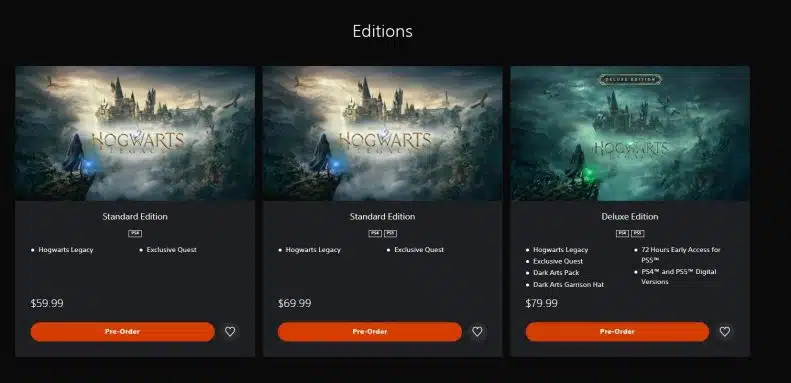The height and width of the screenshot is (383, 791).
Task: Pre-Order the $69.99 Standard Edition
Action: pos(370,332)
